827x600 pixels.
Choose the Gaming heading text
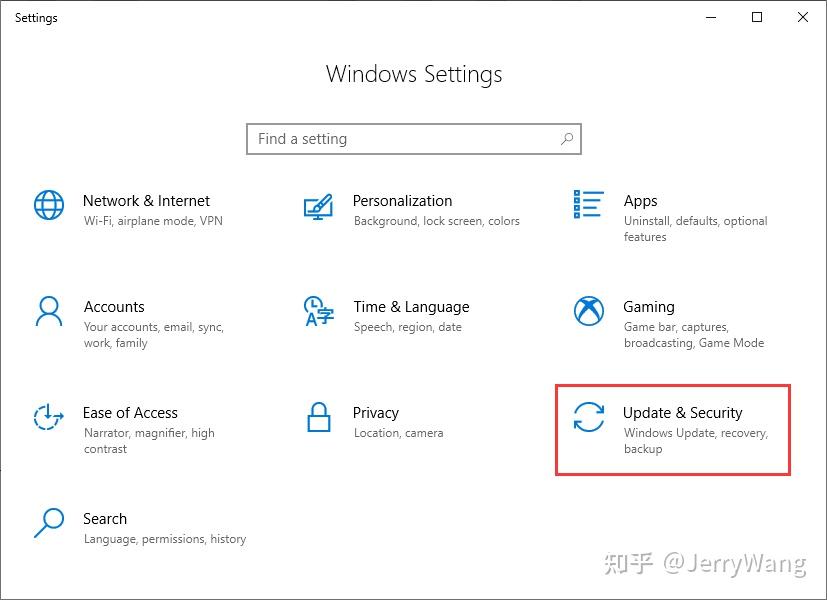(649, 307)
